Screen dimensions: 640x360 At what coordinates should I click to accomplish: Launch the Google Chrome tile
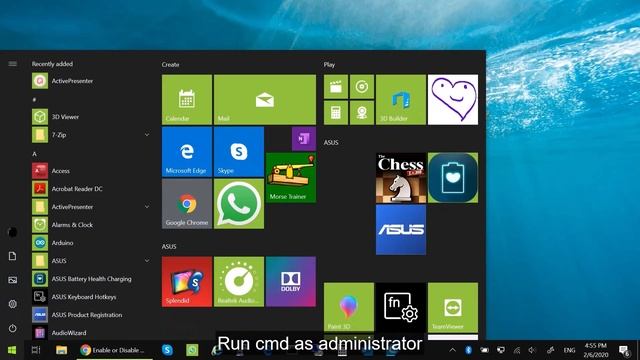187,204
